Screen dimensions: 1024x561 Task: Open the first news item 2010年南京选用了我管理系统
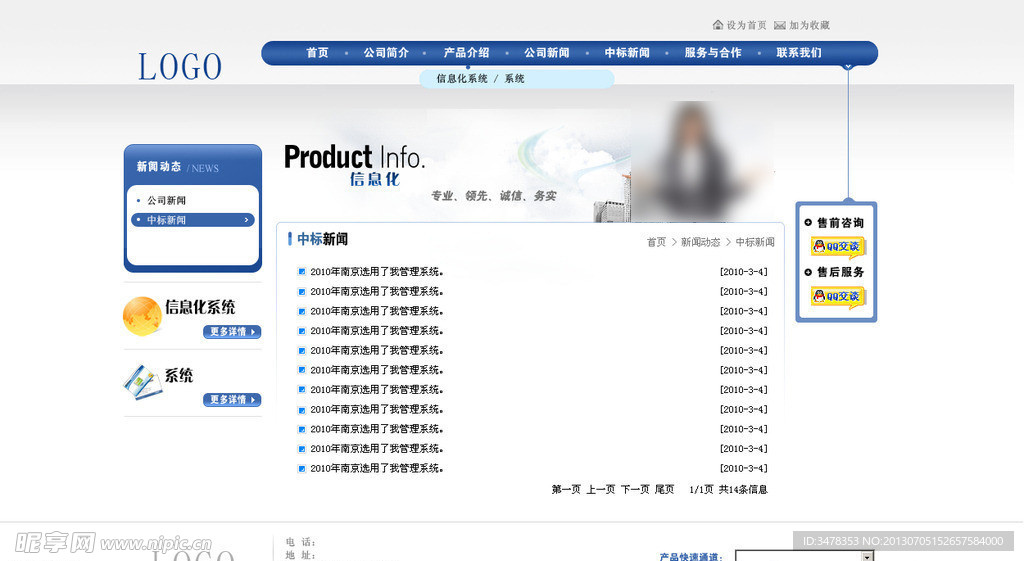[377, 272]
